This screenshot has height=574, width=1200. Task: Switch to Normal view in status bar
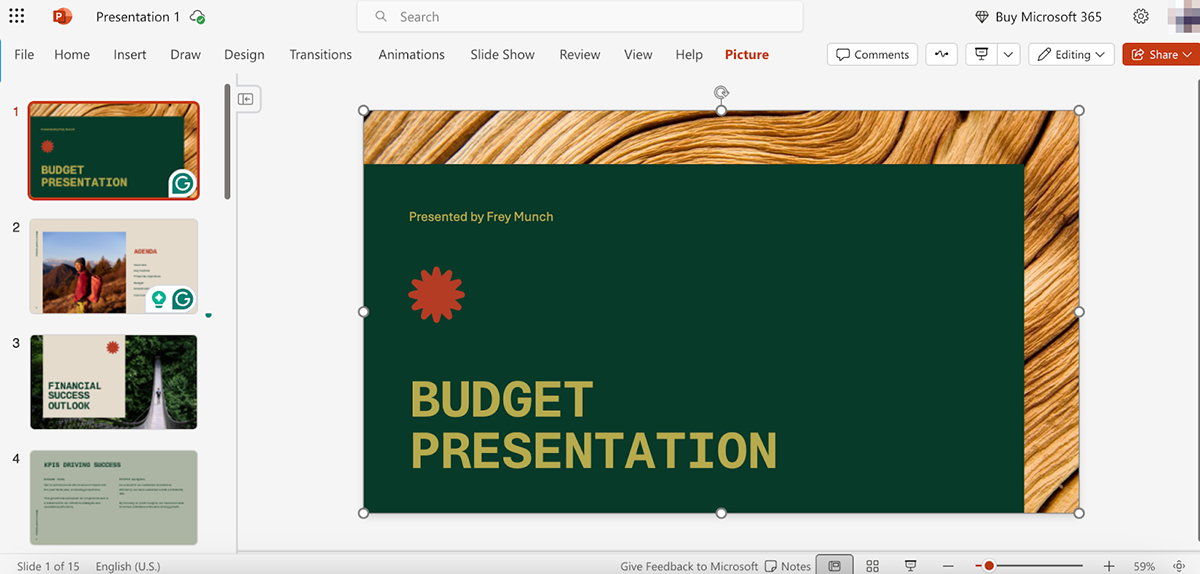(835, 566)
